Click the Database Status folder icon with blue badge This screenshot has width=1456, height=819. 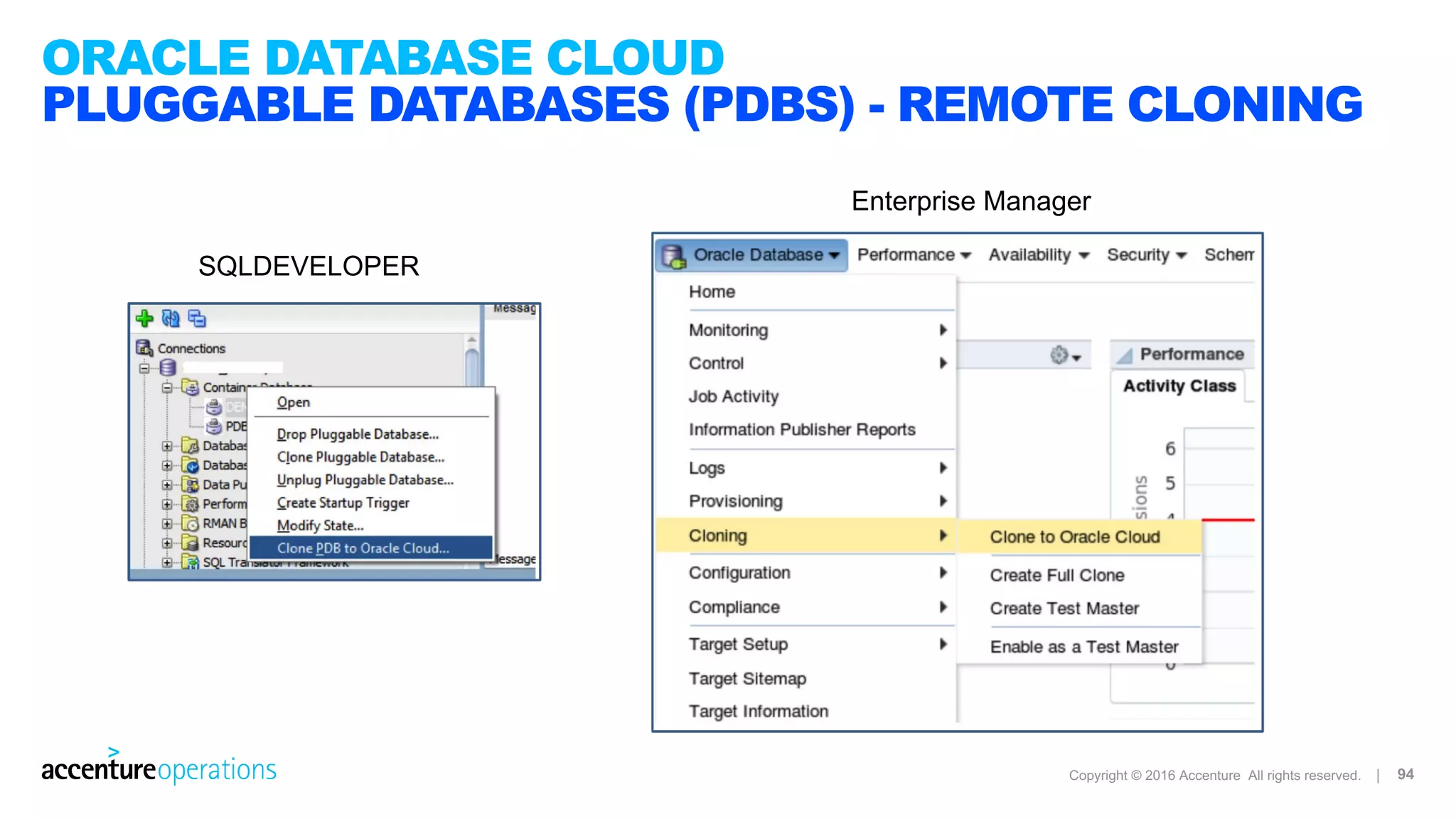pos(190,465)
